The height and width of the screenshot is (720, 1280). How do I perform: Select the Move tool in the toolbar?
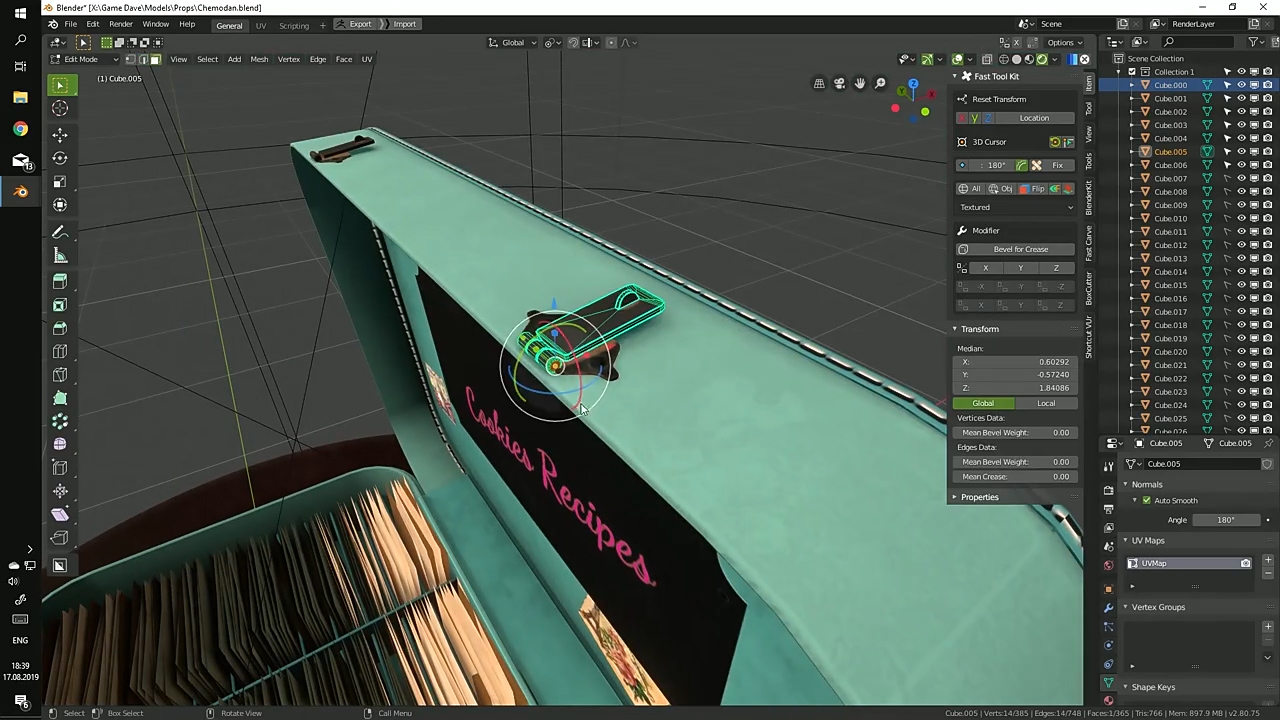pos(60,134)
